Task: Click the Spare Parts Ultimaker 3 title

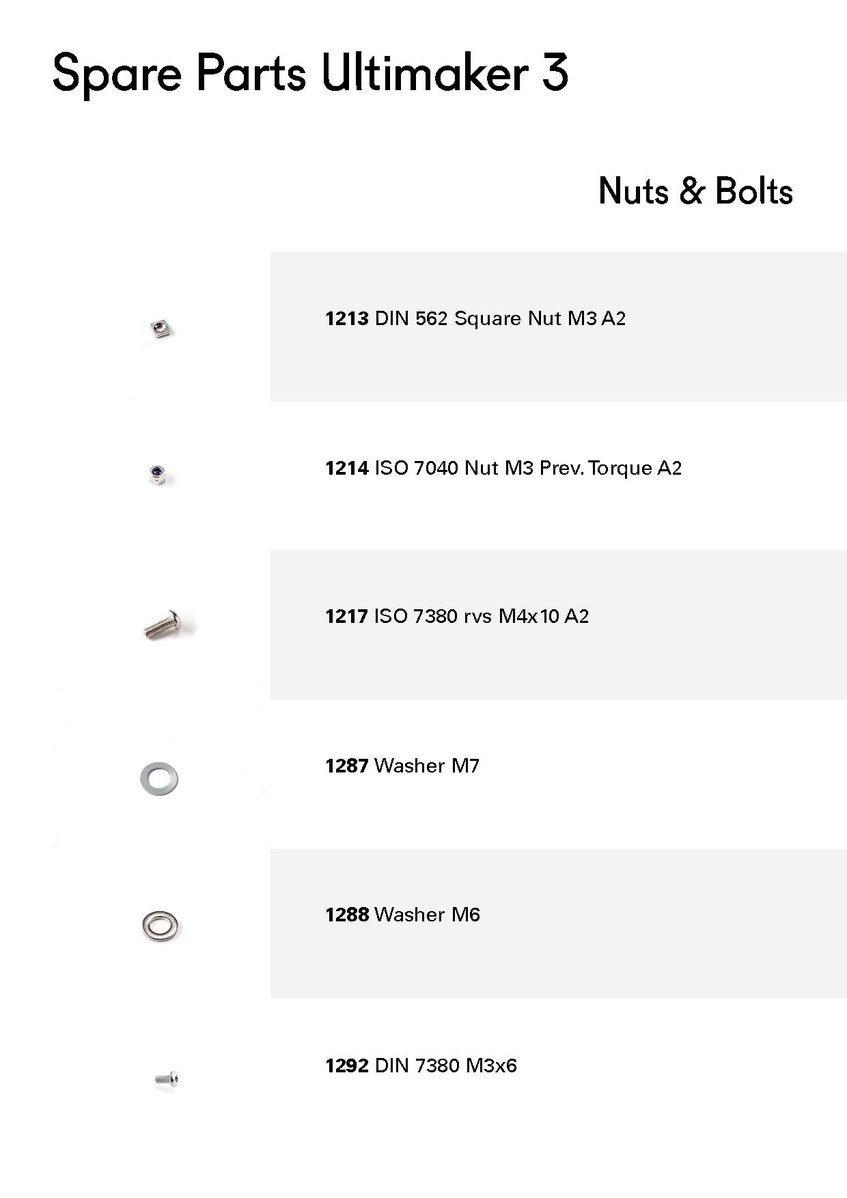Action: (x=310, y=74)
